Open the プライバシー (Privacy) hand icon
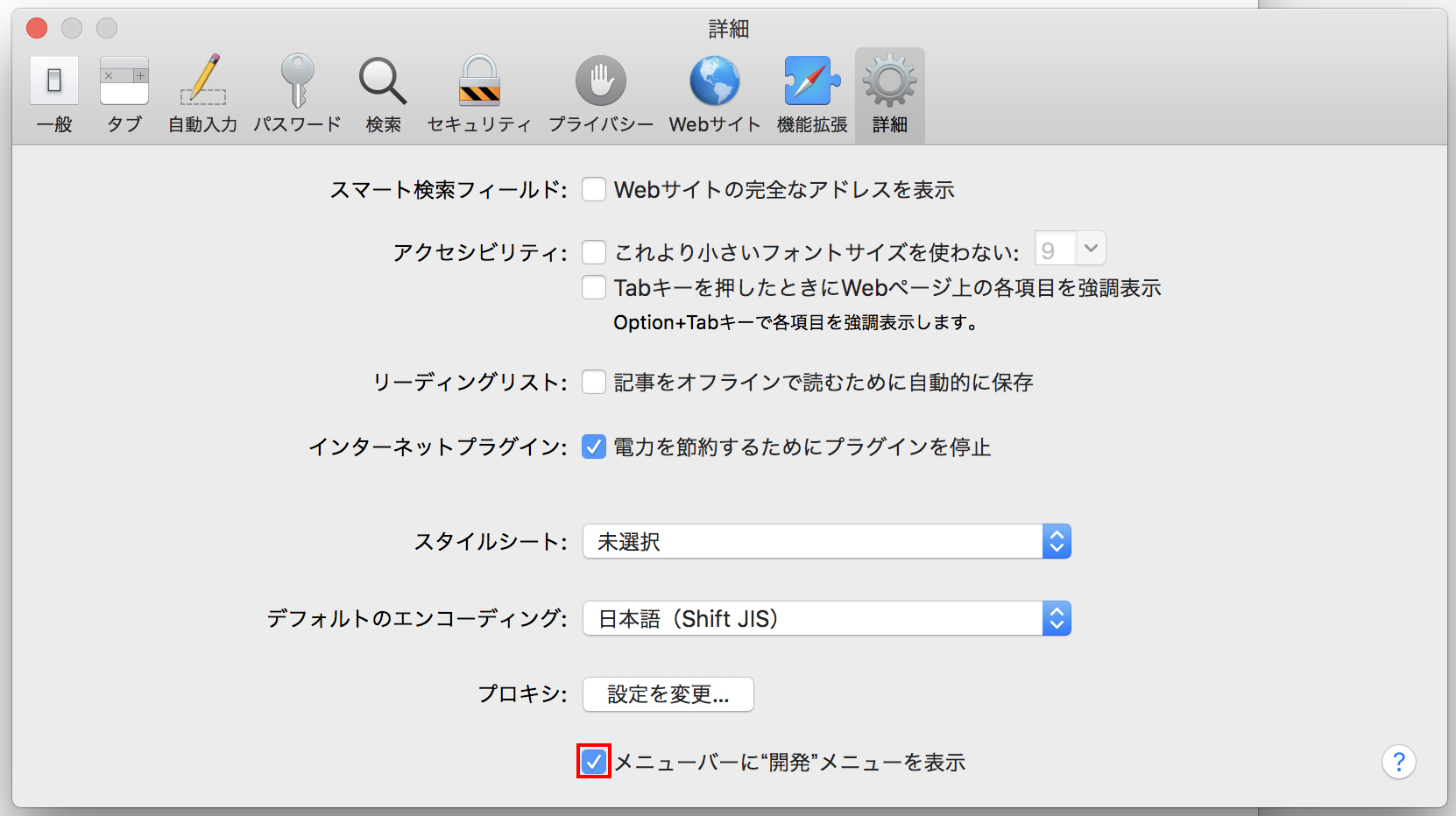 [601, 93]
